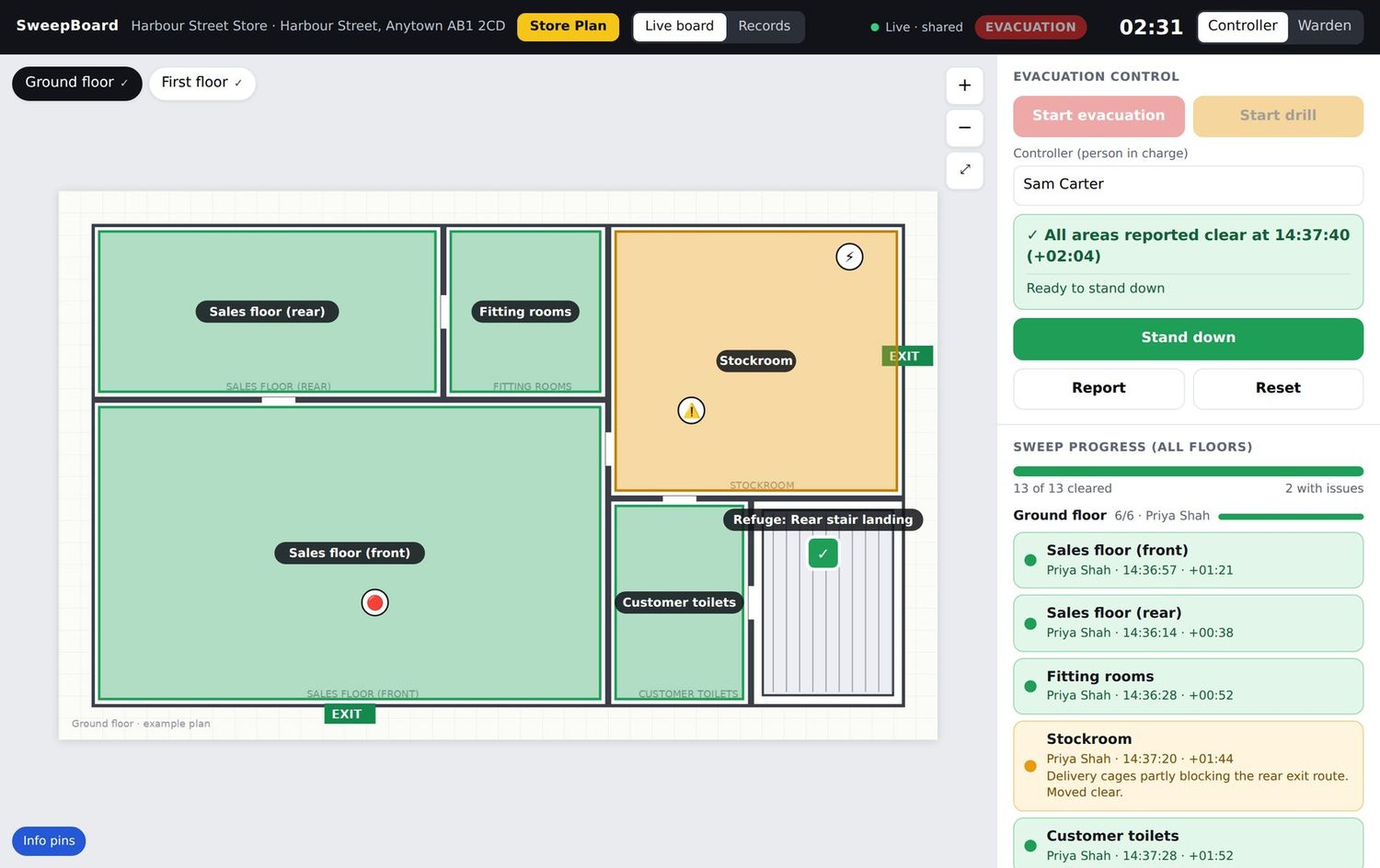This screenshot has width=1380, height=868.
Task: Click the Stockroom label on plan
Action: (x=756, y=360)
